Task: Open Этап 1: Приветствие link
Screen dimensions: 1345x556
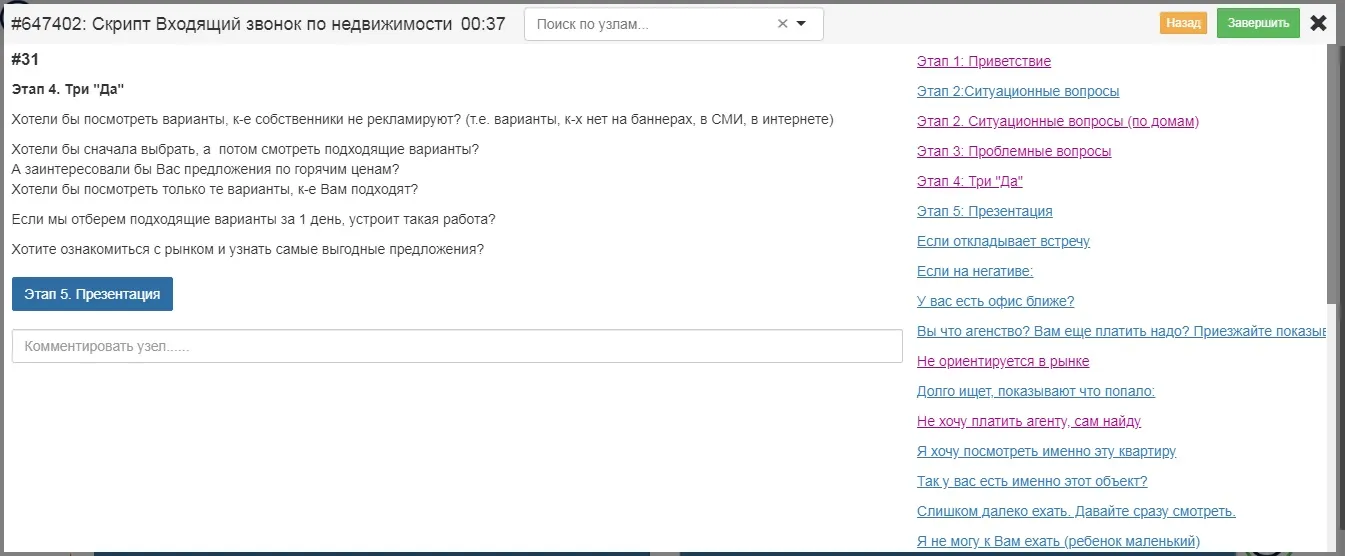Action: (x=983, y=61)
